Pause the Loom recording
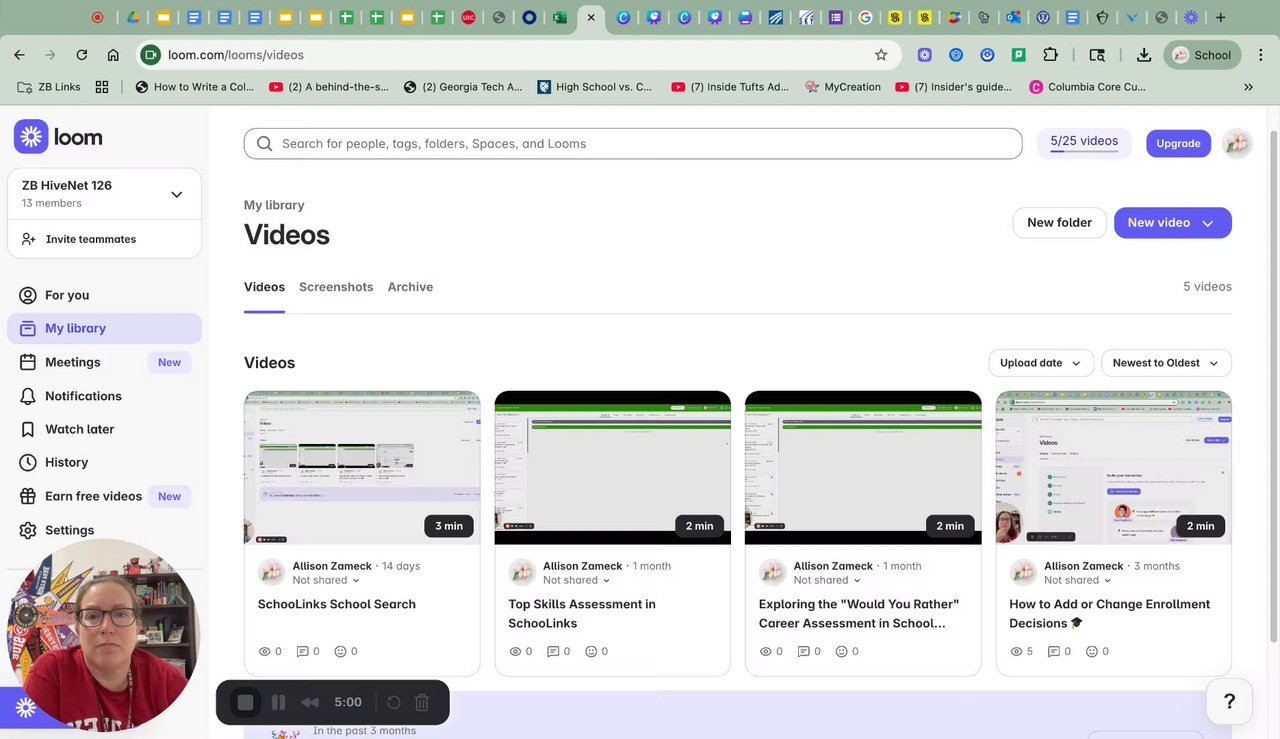Screen dimensions: 1280x739 point(279,702)
